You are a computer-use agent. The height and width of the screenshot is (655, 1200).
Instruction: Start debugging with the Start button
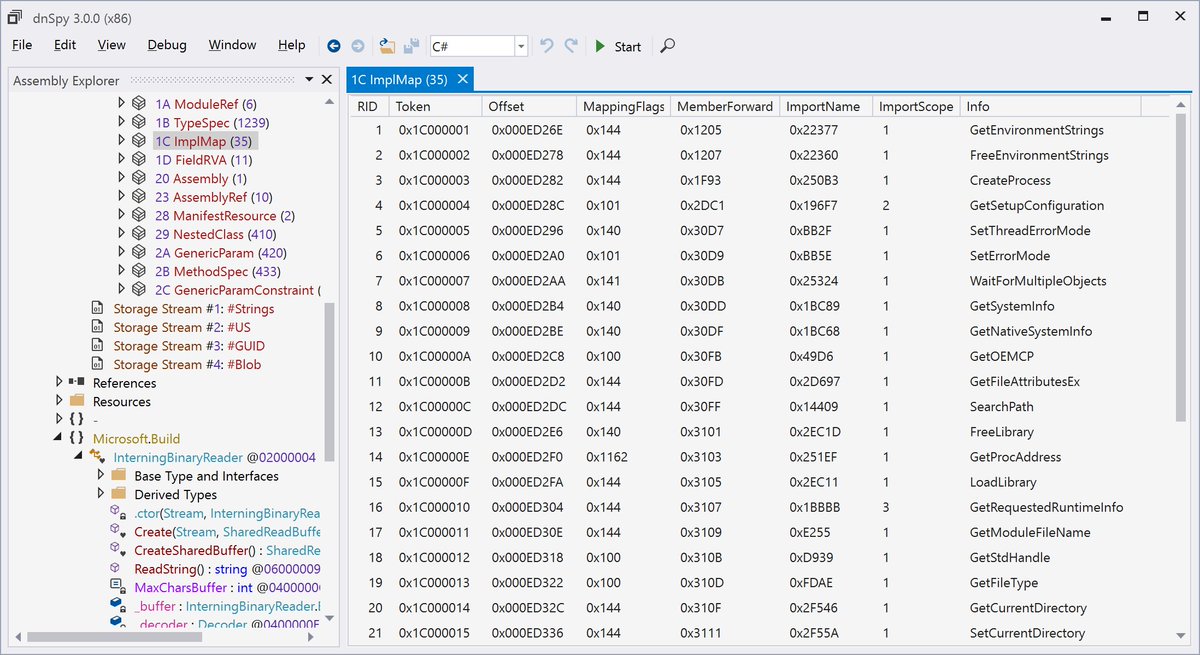click(617, 46)
